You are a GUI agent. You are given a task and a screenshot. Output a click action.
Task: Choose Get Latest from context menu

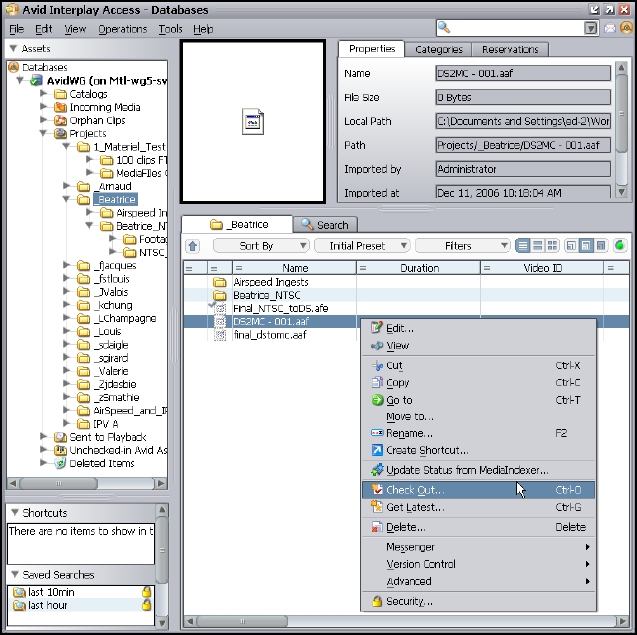click(478, 507)
